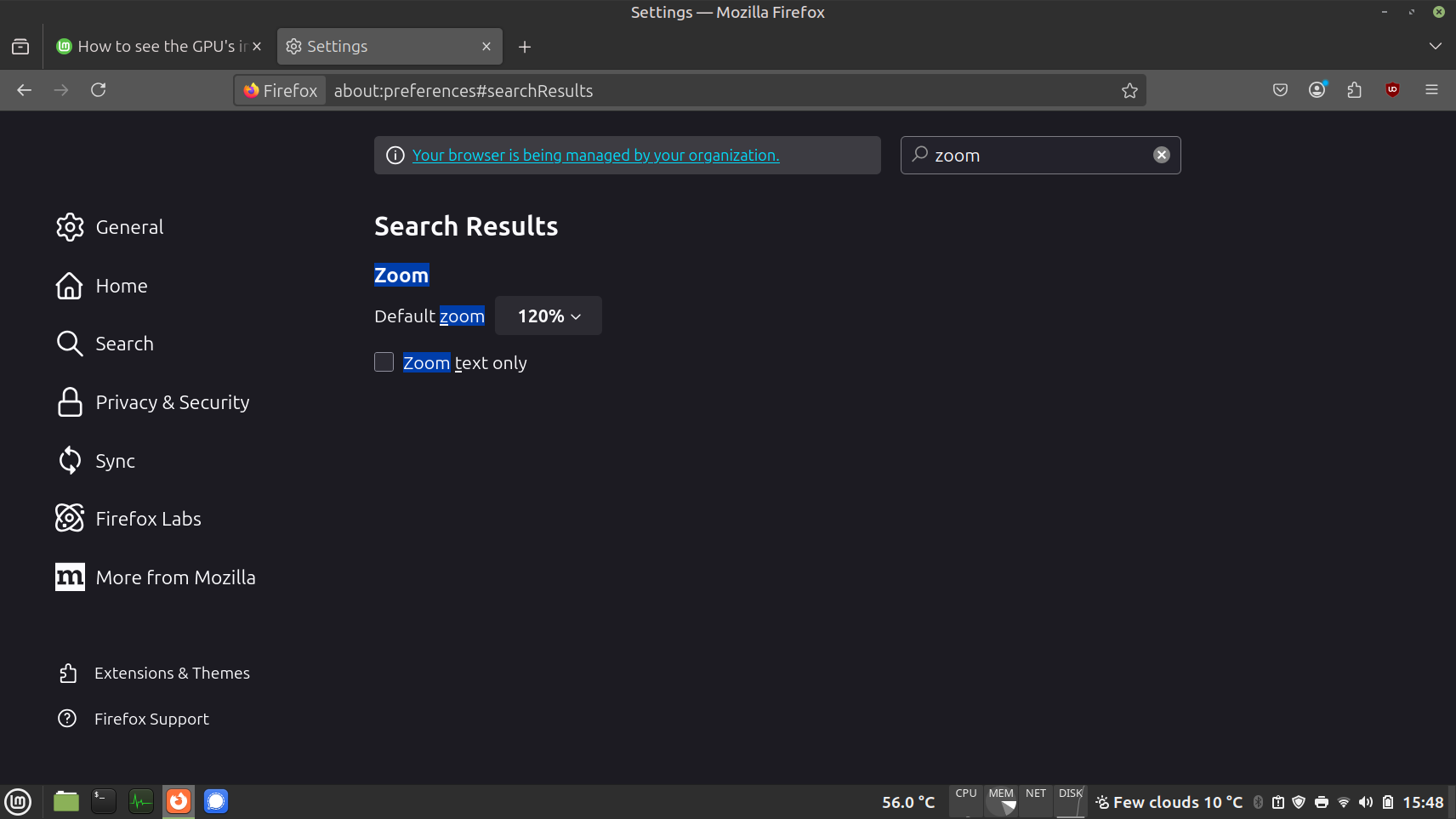
Task: Open the Firefox account menu
Action: coord(1317,90)
